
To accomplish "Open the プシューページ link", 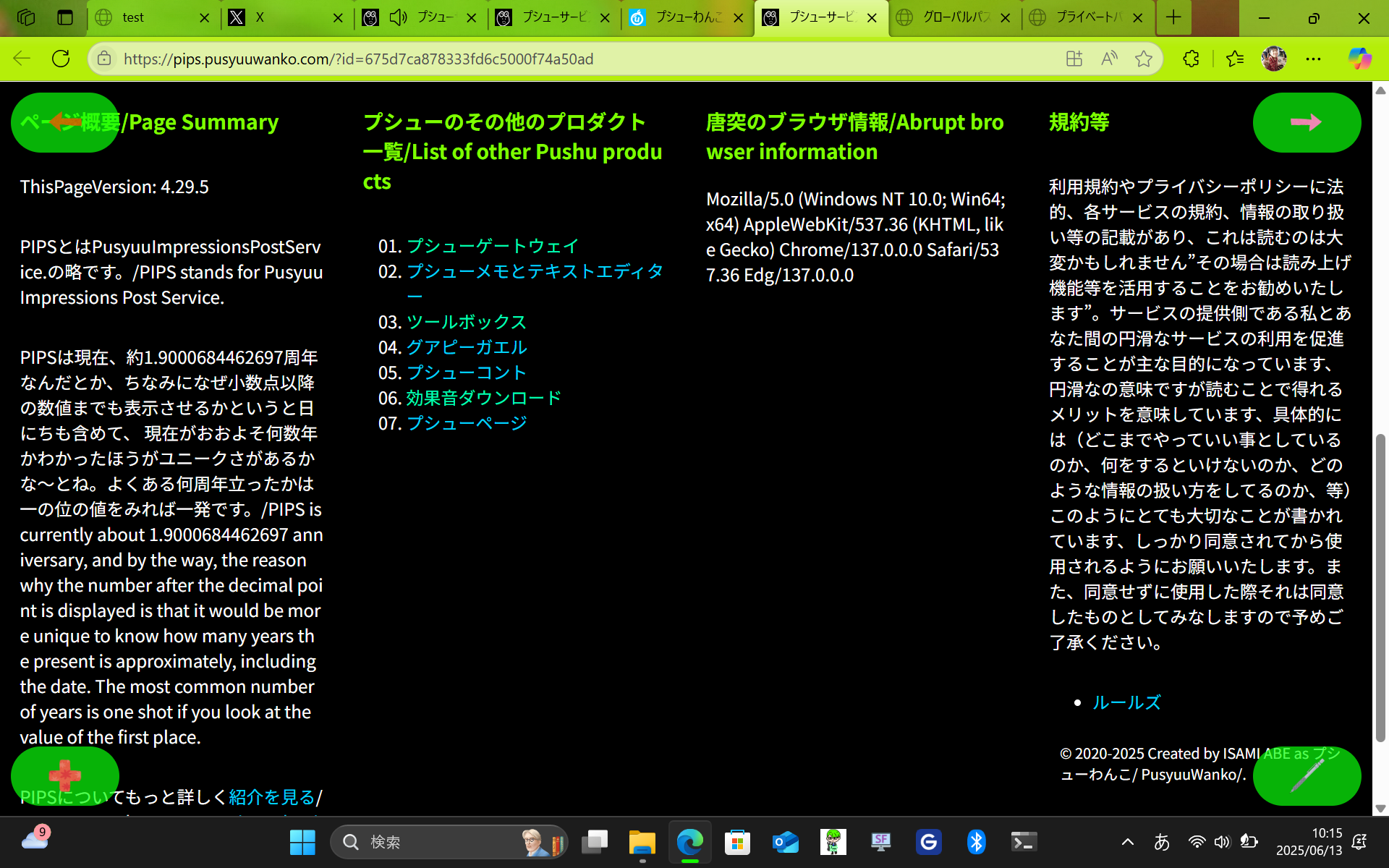I will 467,423.
